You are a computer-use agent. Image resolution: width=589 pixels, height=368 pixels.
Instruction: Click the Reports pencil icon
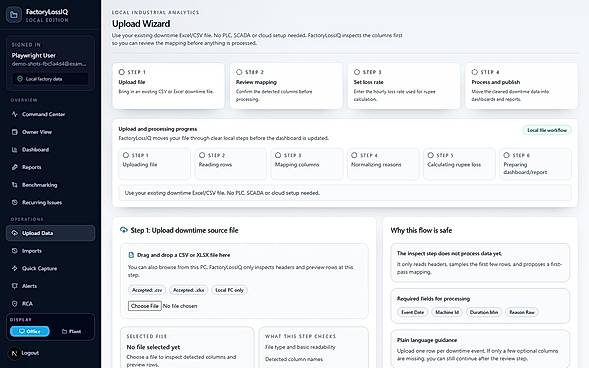coord(15,167)
